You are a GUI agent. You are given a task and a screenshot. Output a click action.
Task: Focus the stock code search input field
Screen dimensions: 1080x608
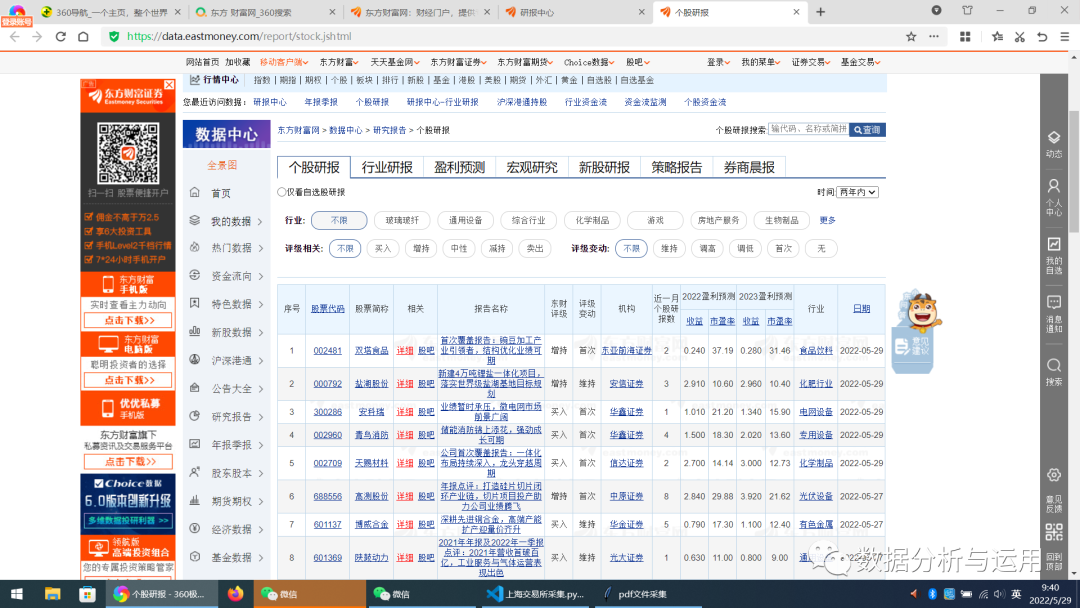coord(809,129)
